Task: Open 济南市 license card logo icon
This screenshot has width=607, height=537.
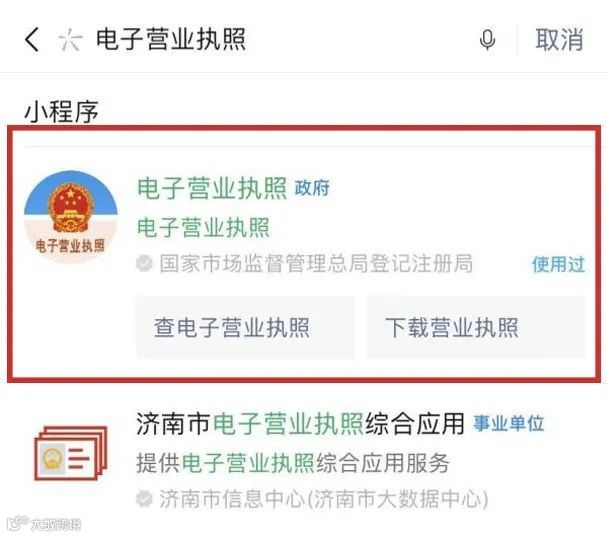Action: 71,453
